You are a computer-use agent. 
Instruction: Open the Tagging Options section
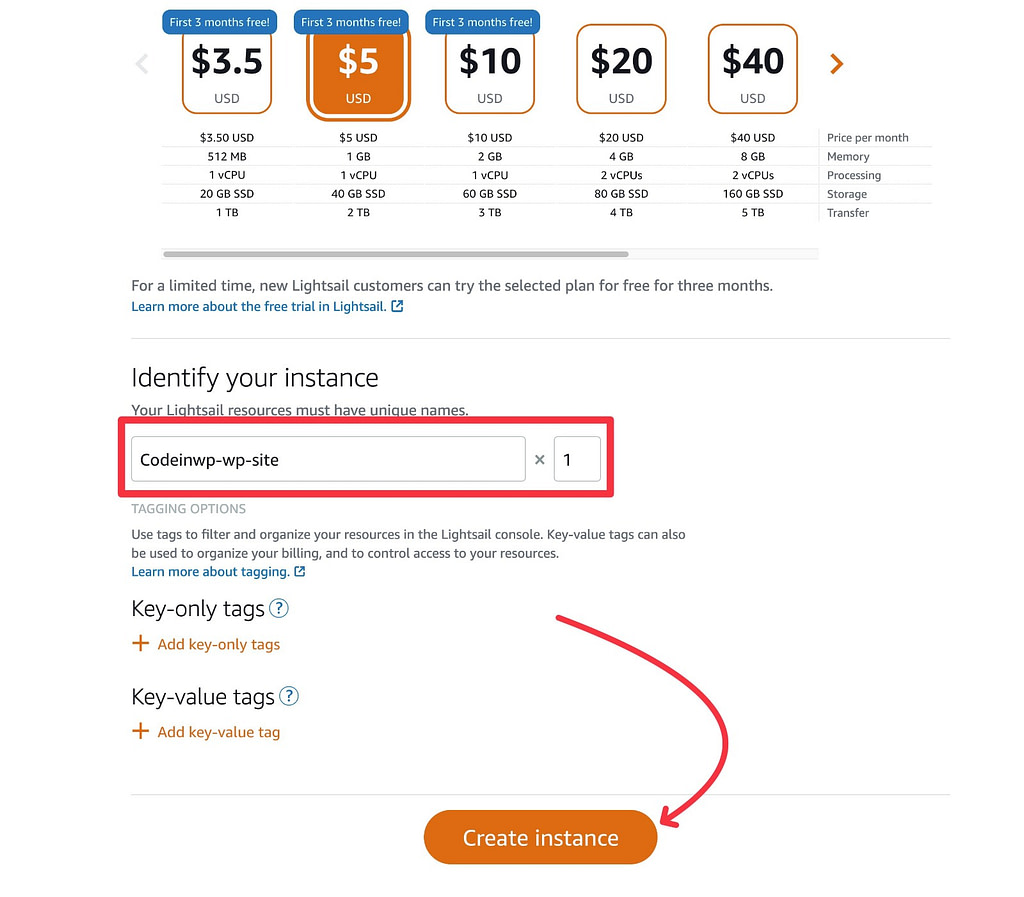pyautogui.click(x=188, y=508)
